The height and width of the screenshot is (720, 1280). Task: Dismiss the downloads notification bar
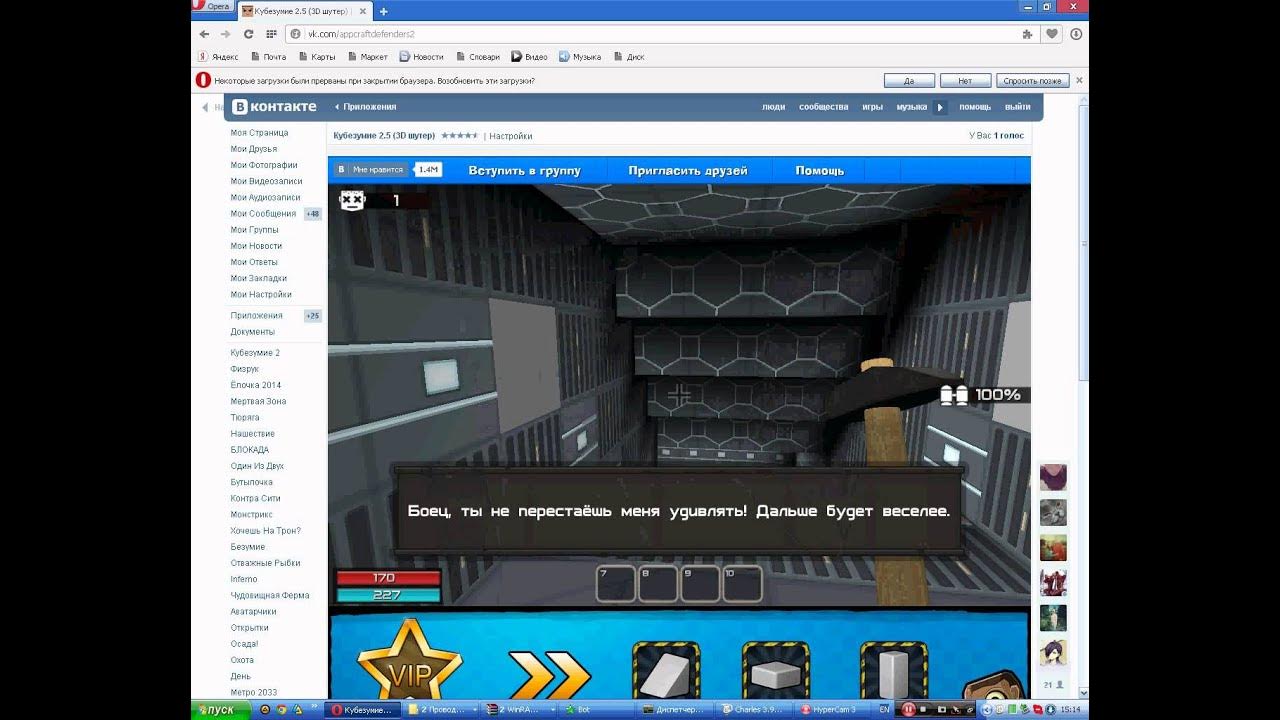pos(1079,80)
